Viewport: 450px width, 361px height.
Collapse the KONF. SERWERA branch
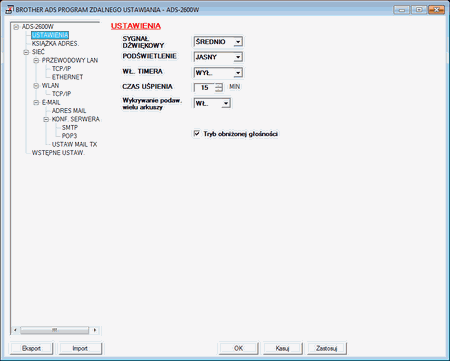tap(46, 119)
